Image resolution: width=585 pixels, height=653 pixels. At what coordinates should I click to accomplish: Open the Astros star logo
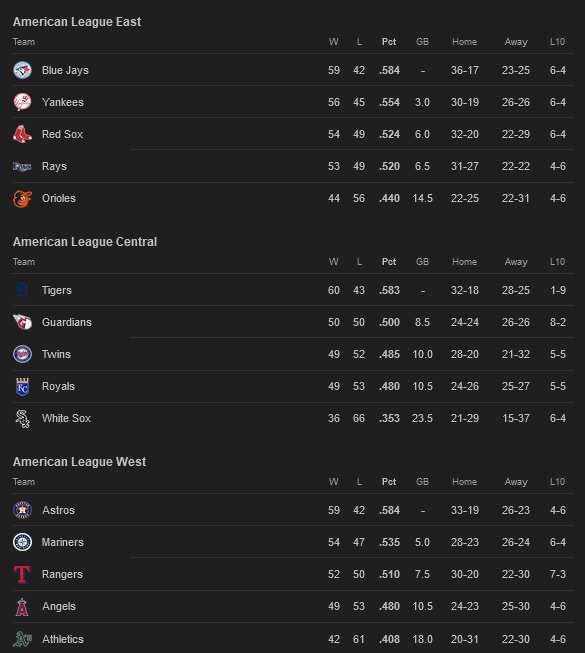click(22, 510)
